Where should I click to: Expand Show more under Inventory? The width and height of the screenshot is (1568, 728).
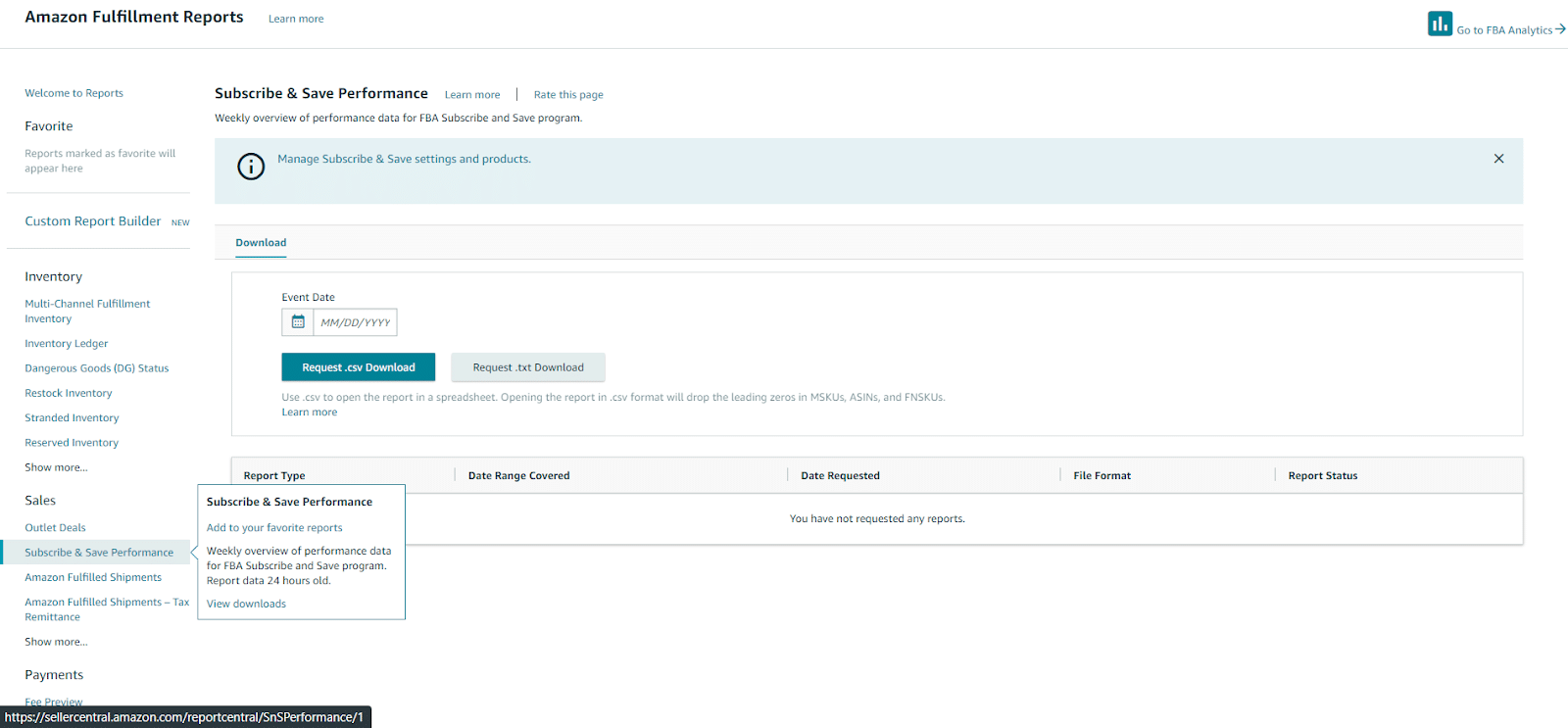pyautogui.click(x=56, y=467)
